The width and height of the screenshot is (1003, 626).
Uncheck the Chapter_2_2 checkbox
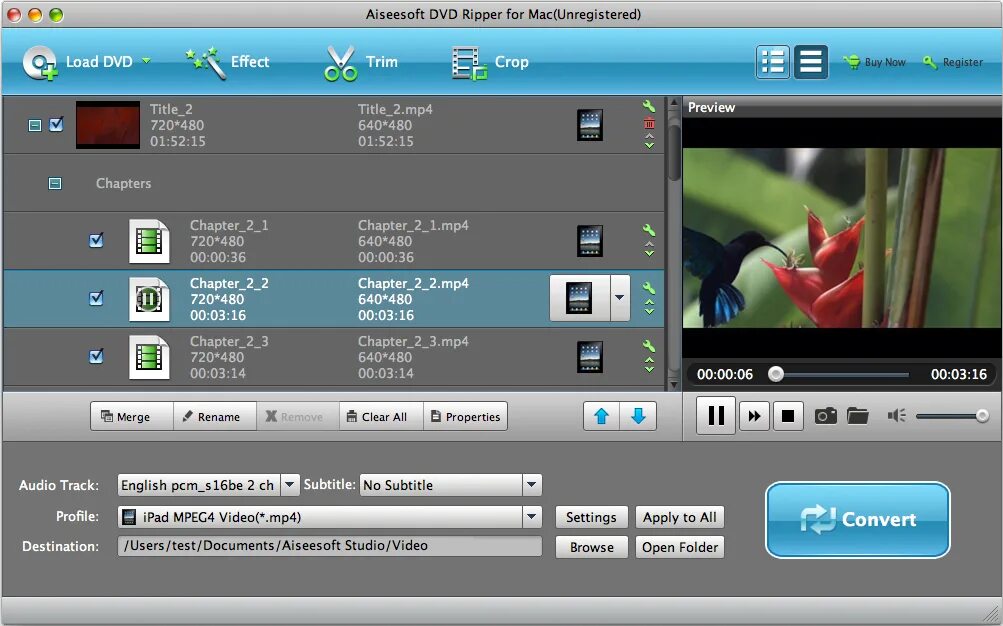[96, 298]
